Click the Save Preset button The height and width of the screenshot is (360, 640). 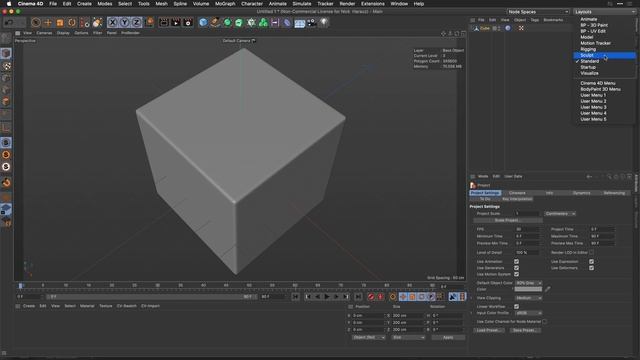525,330
